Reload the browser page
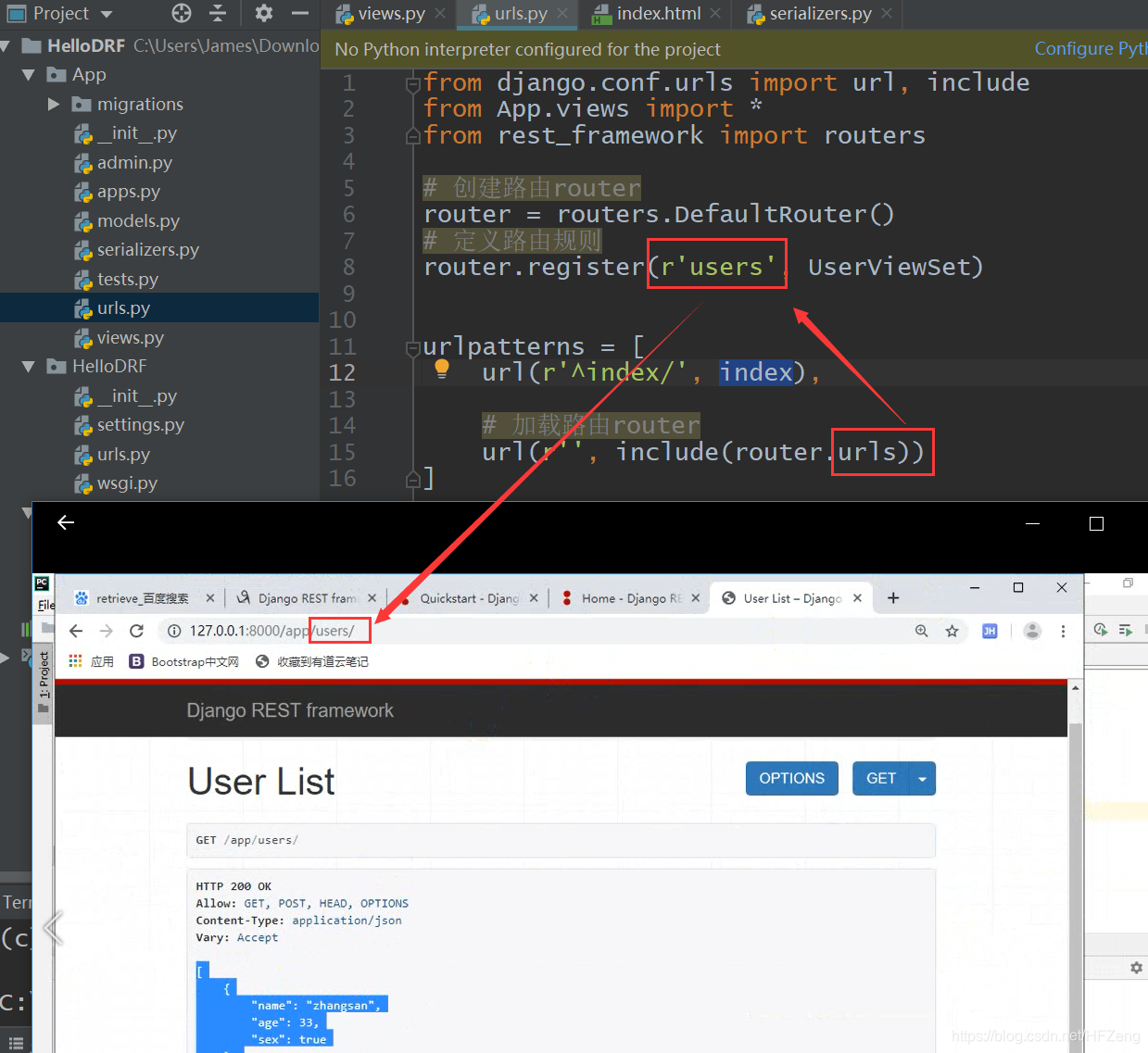The width and height of the screenshot is (1148, 1053). coord(136,631)
